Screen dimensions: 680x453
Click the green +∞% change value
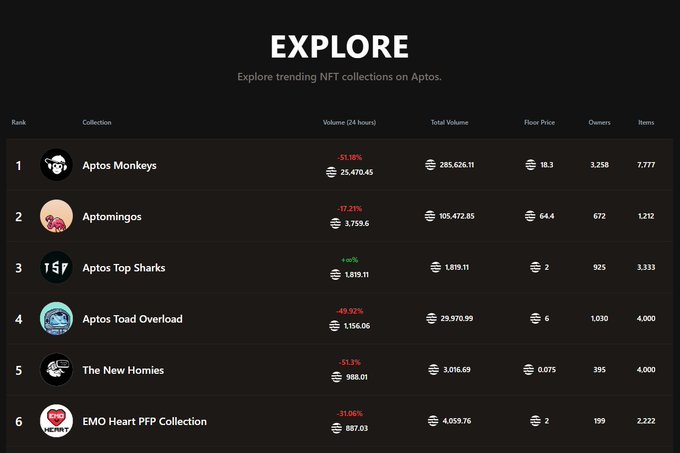click(350, 260)
